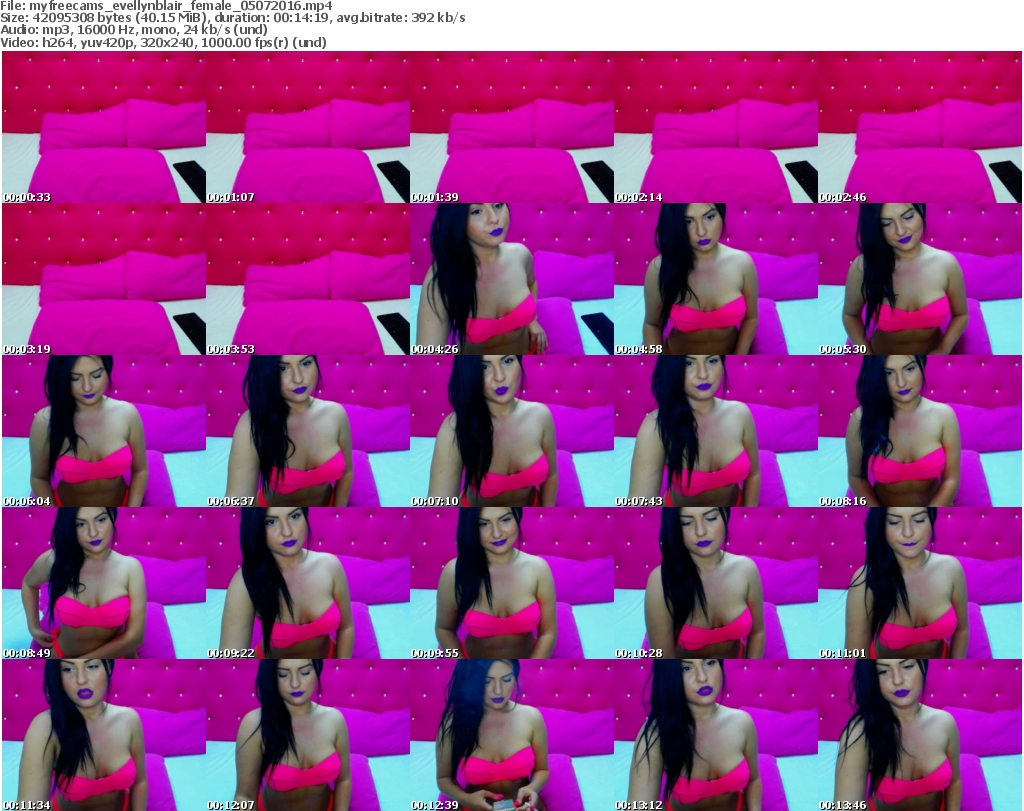Click the thumbnail marked 00:03:53

click(308, 279)
